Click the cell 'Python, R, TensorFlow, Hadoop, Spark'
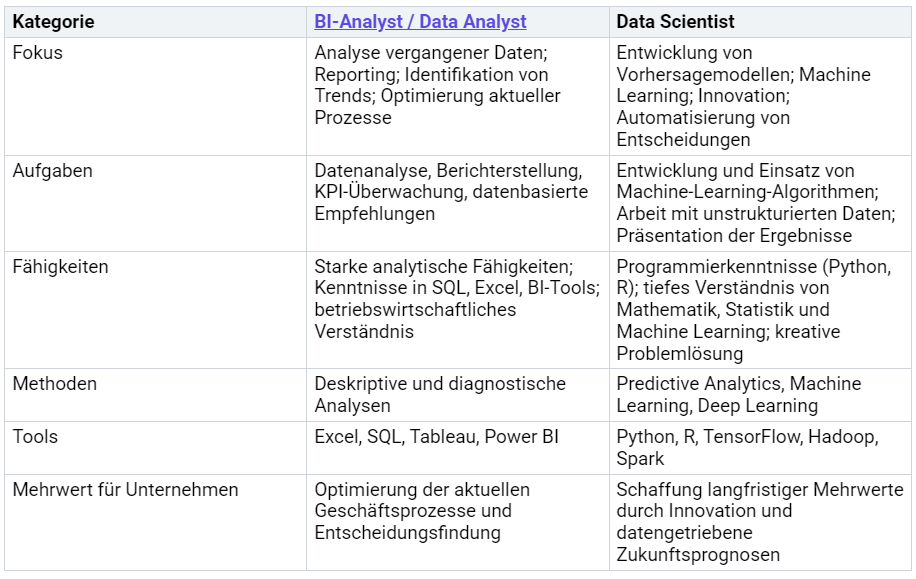The image size is (916, 579). pyautogui.click(x=760, y=448)
